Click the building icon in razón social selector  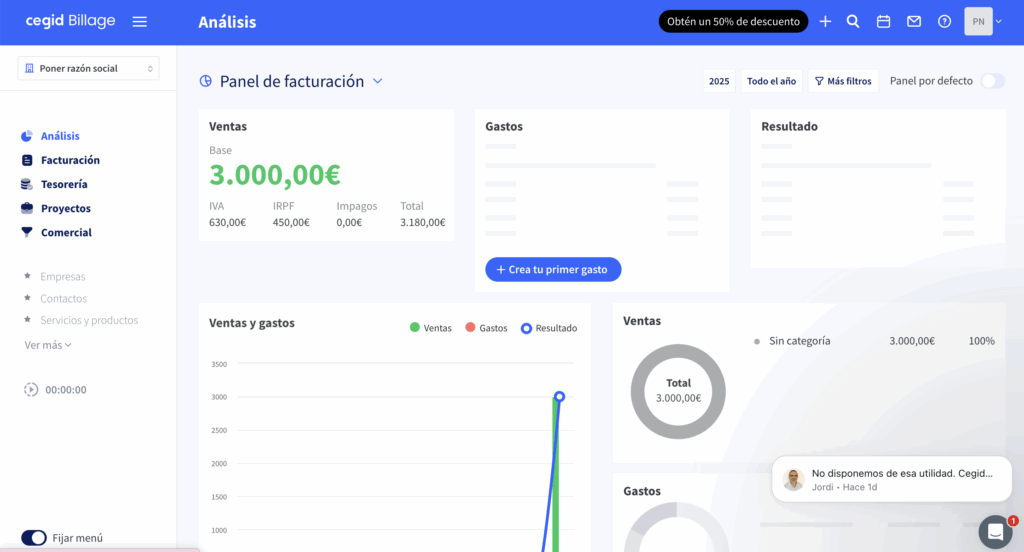pyautogui.click(x=29, y=68)
